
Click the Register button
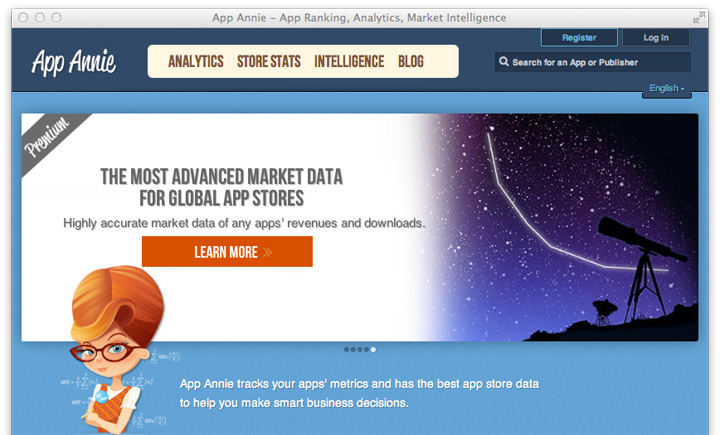(579, 38)
